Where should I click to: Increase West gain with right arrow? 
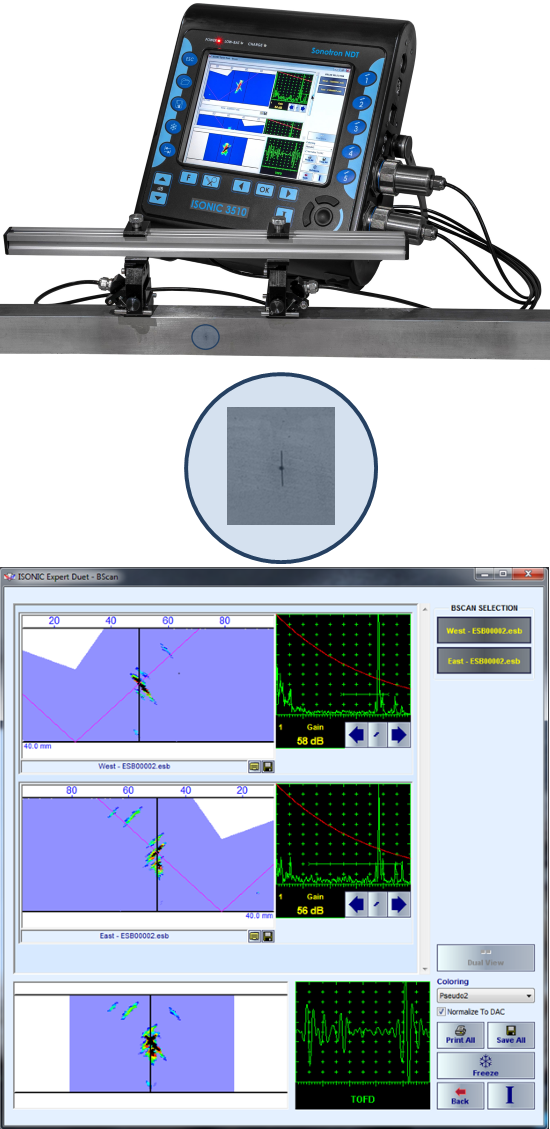tap(400, 736)
